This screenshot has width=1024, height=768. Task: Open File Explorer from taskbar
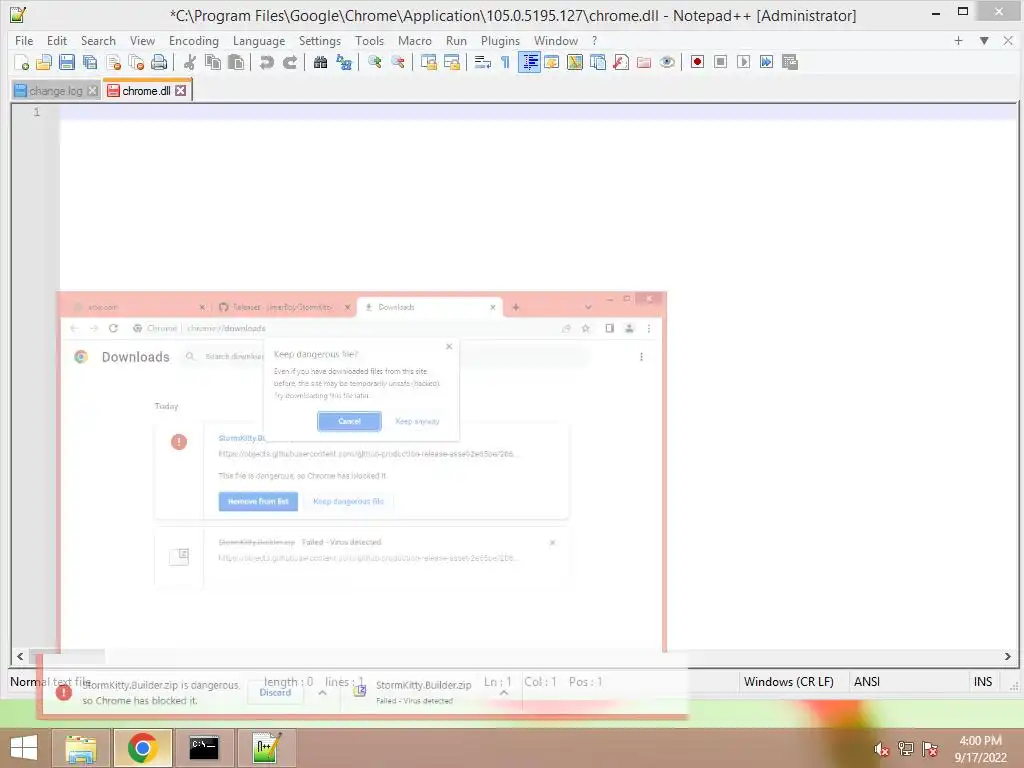tap(80, 748)
